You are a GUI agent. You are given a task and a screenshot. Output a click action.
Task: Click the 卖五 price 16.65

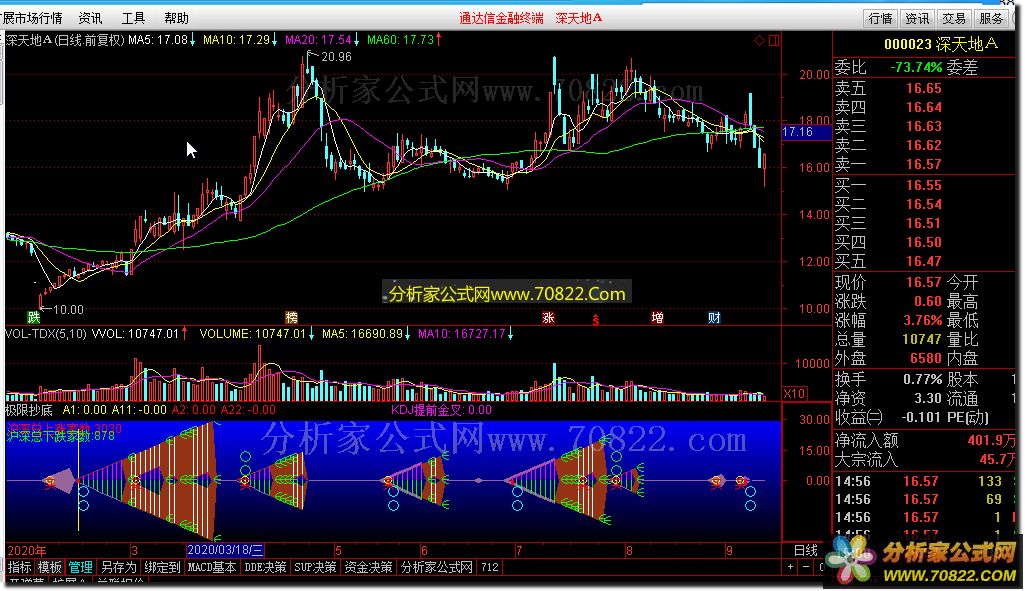point(924,88)
